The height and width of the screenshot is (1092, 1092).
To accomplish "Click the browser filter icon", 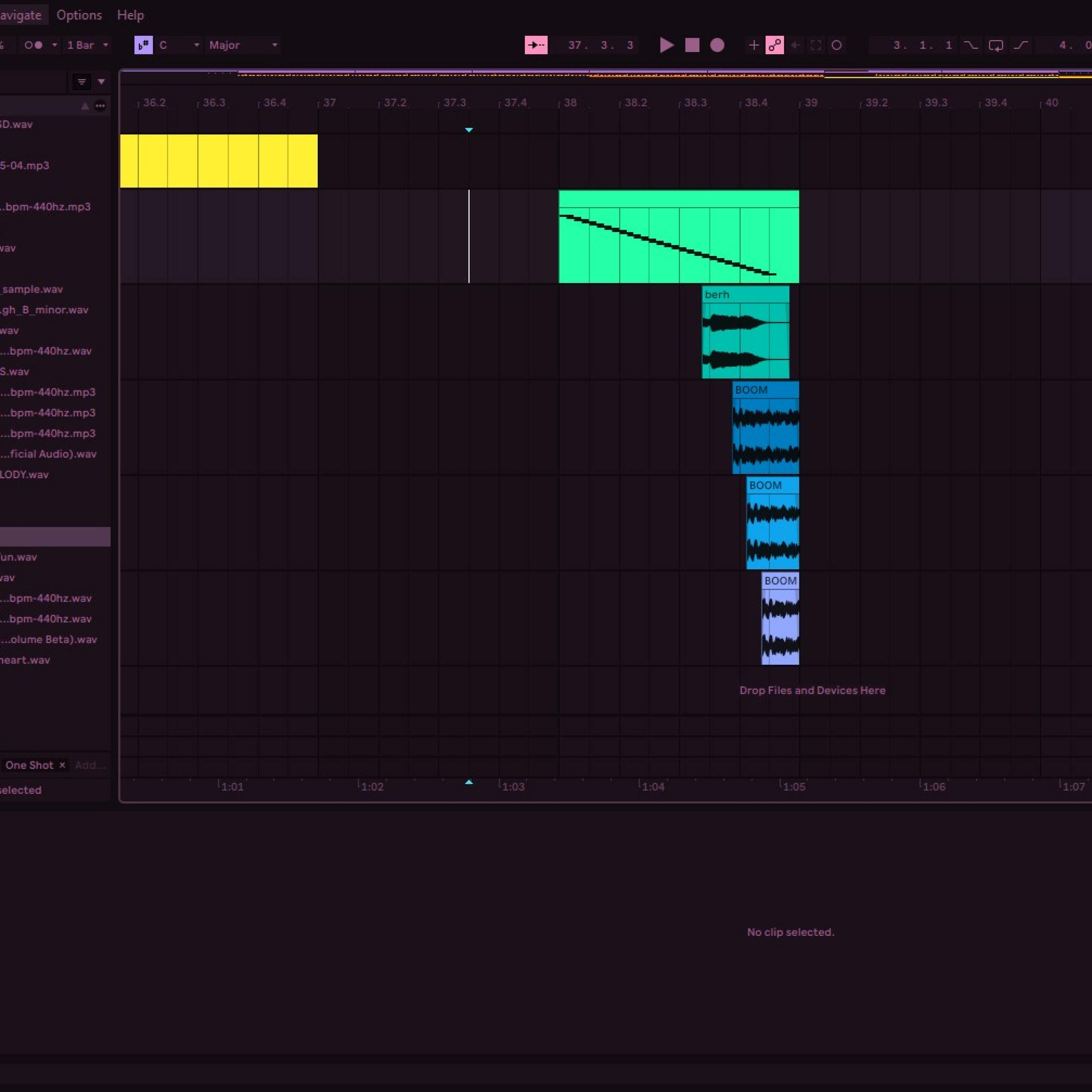I will 82,83.
